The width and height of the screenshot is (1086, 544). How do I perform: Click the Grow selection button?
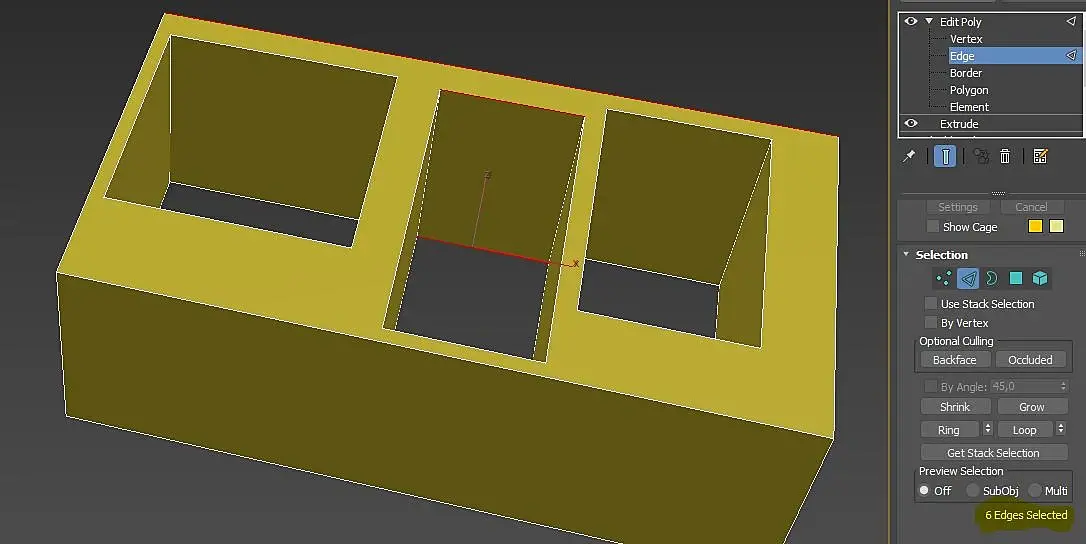[x=1031, y=407]
